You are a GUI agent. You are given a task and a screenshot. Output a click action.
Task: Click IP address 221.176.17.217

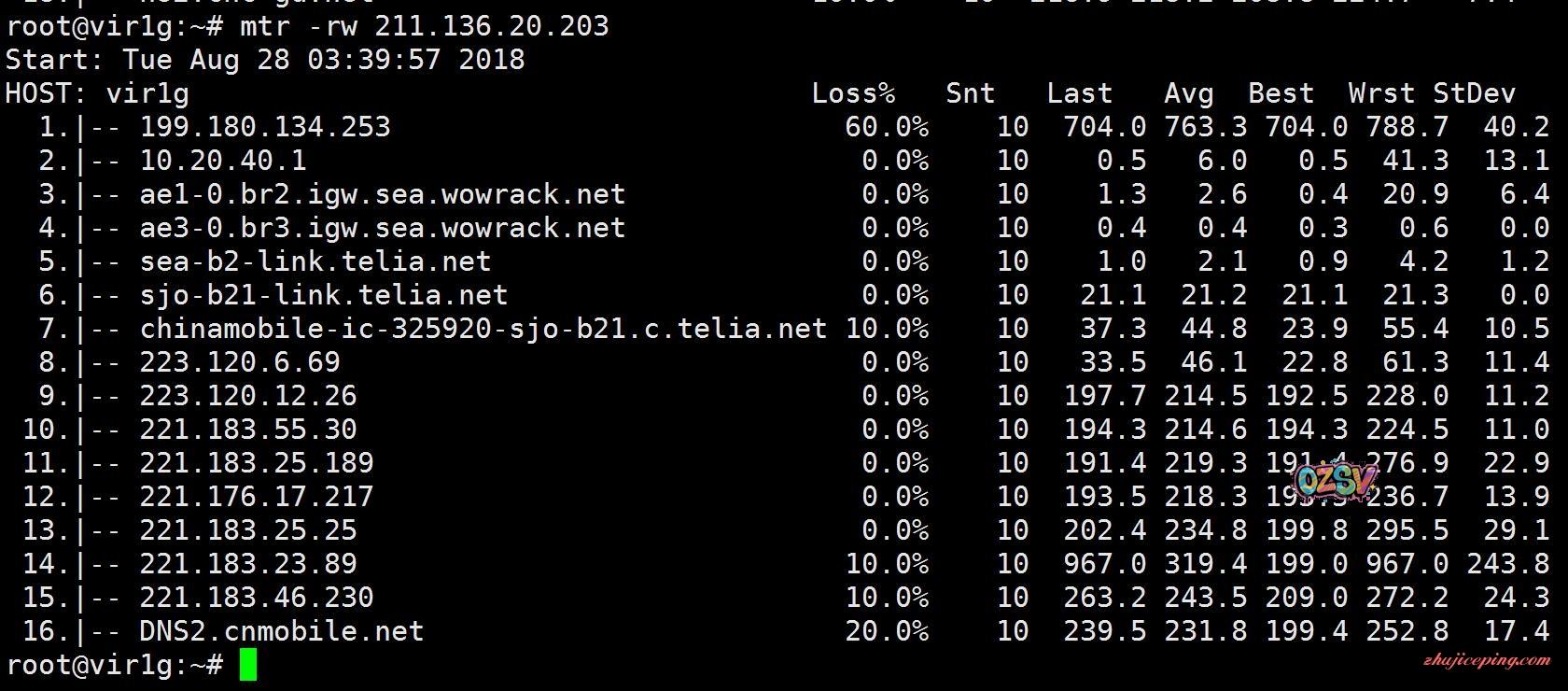point(257,497)
